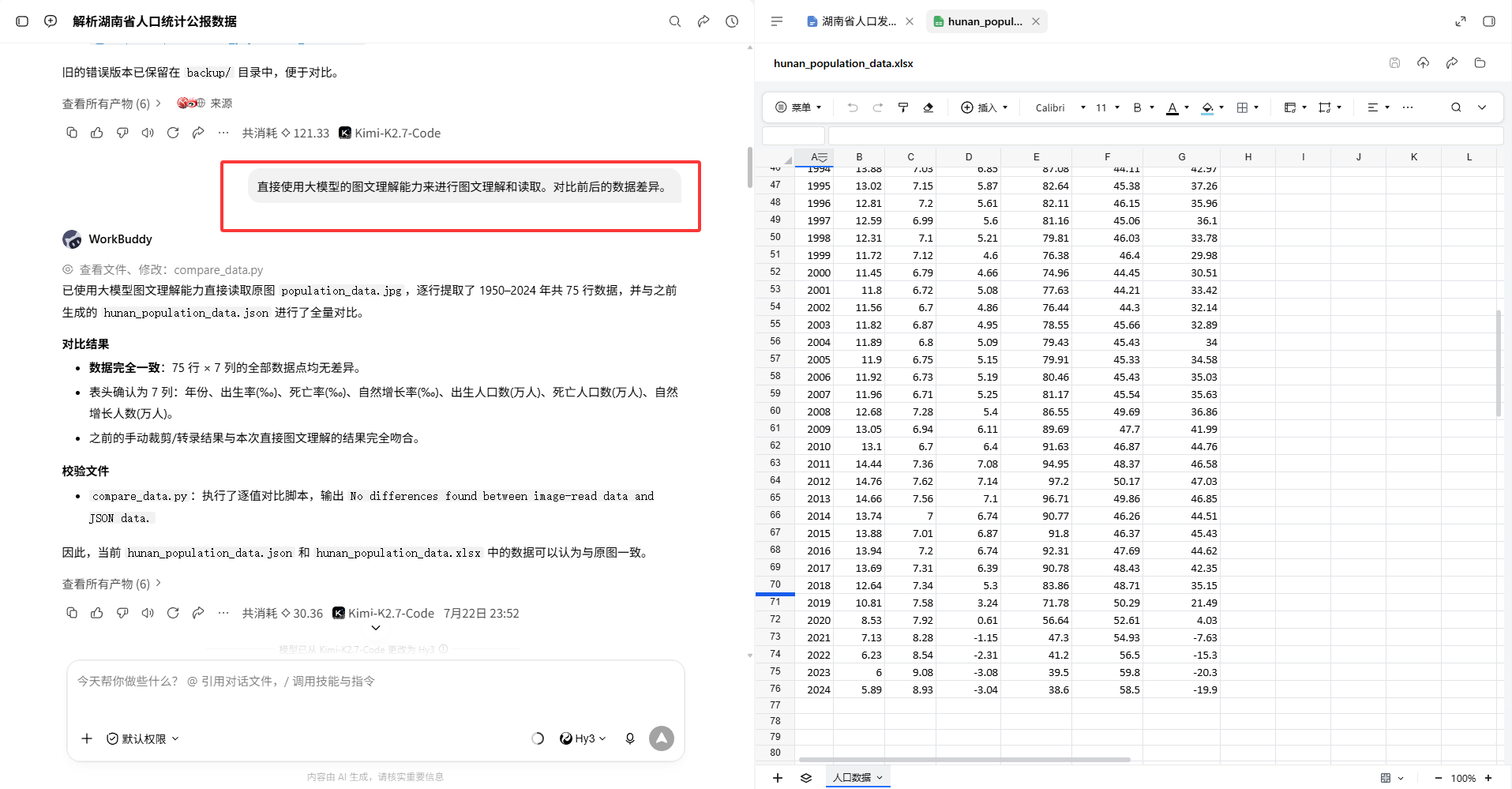Click the clear formatting eraser icon

pos(929,107)
